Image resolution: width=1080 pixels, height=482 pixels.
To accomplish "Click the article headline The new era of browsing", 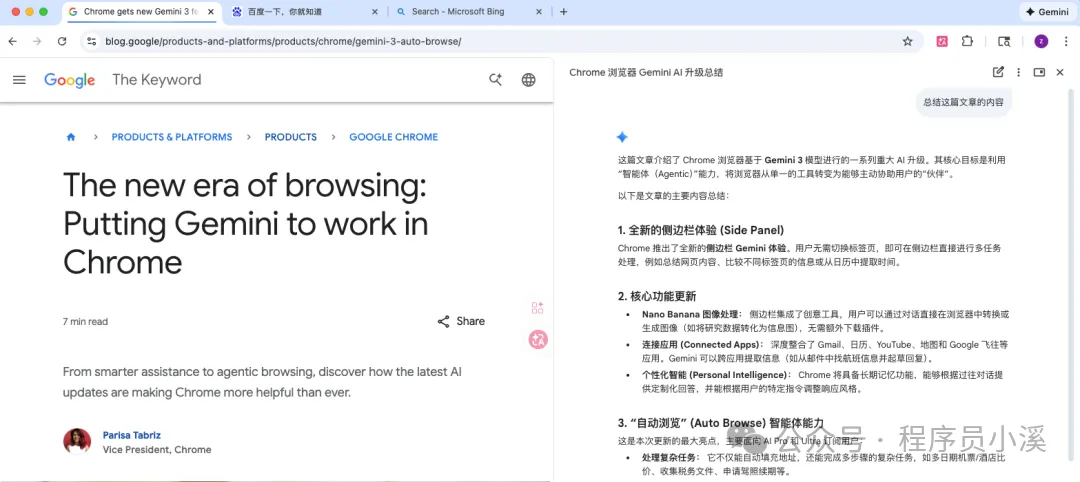I will tap(246, 224).
